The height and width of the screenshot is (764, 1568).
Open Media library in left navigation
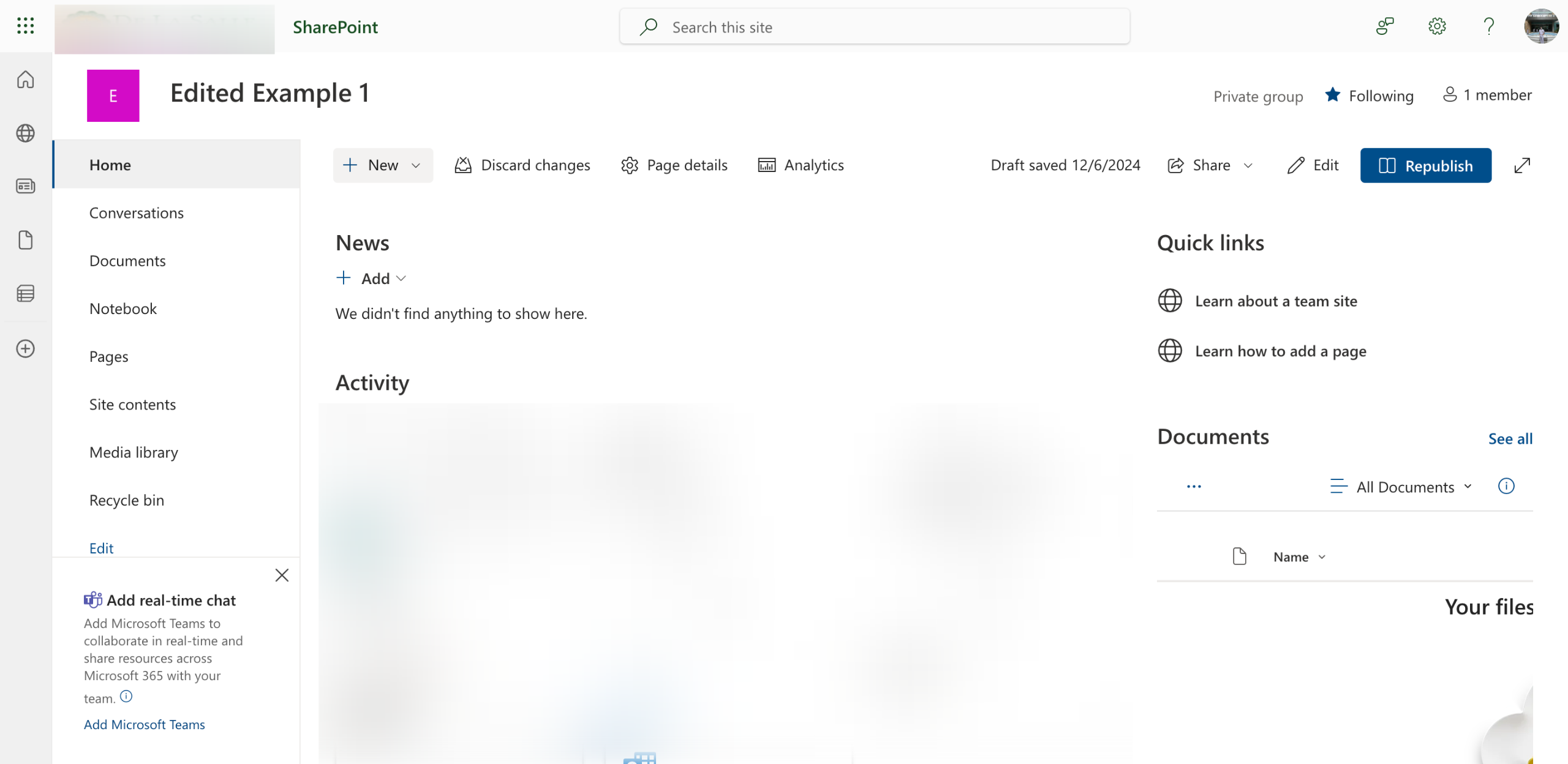coord(134,452)
